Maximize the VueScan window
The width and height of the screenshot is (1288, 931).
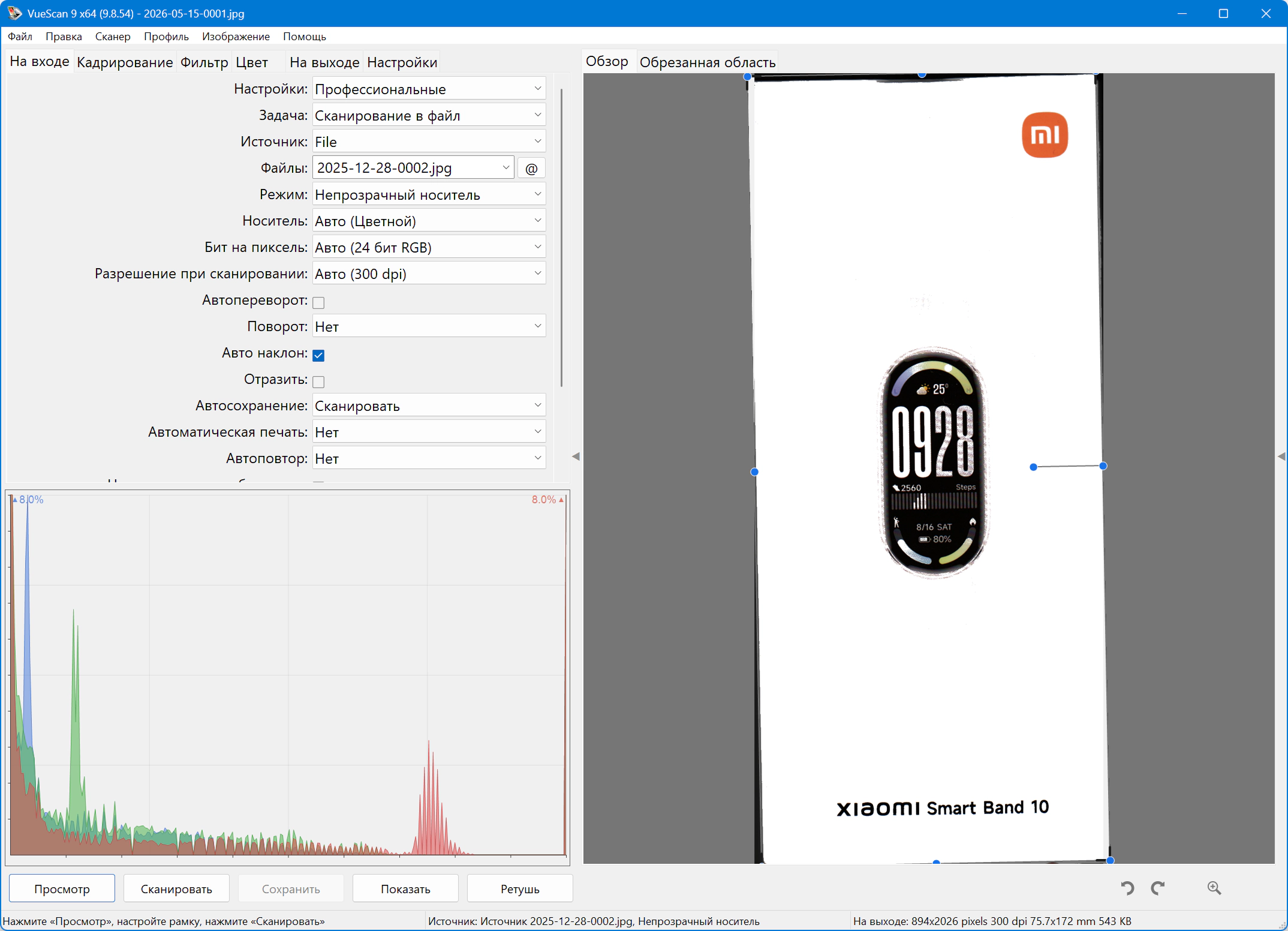[x=1223, y=13]
